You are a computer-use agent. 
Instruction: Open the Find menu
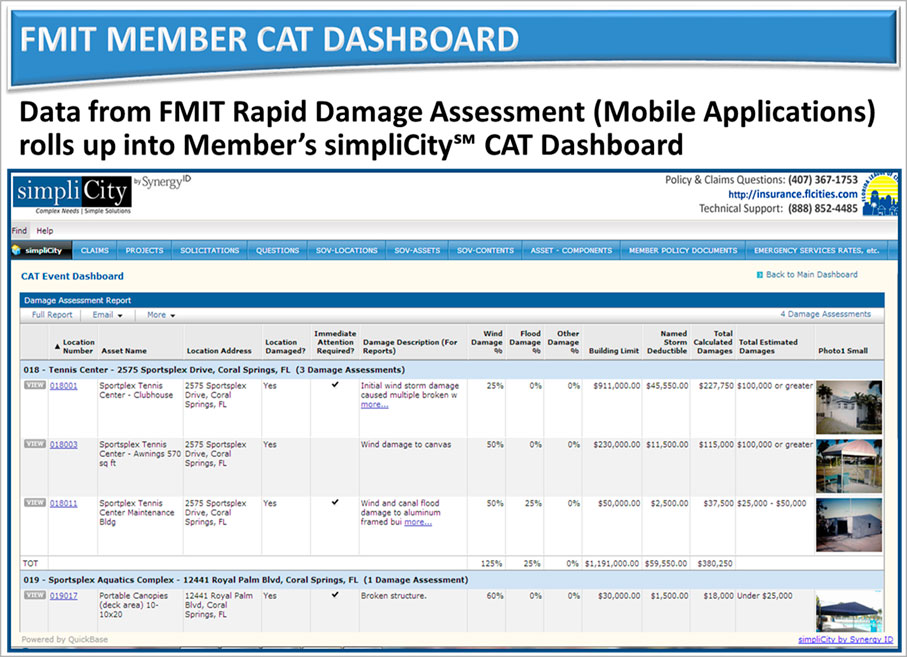pos(19,230)
